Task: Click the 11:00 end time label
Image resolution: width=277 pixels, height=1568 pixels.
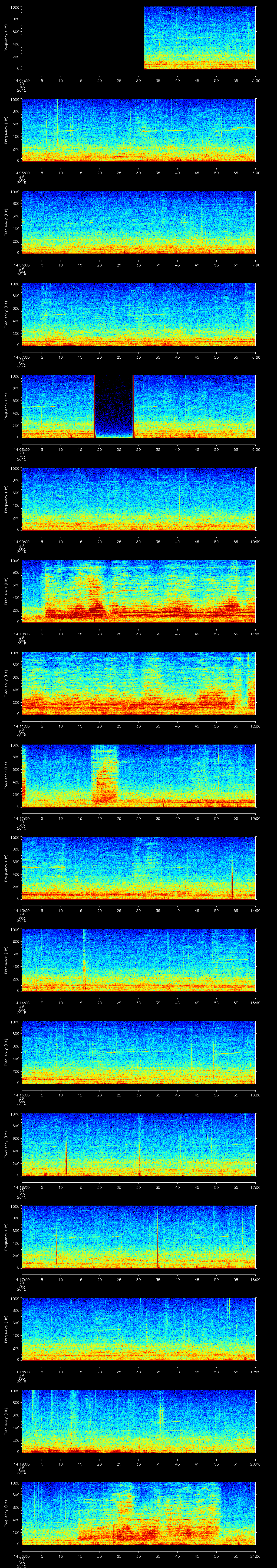Action: click(x=256, y=634)
